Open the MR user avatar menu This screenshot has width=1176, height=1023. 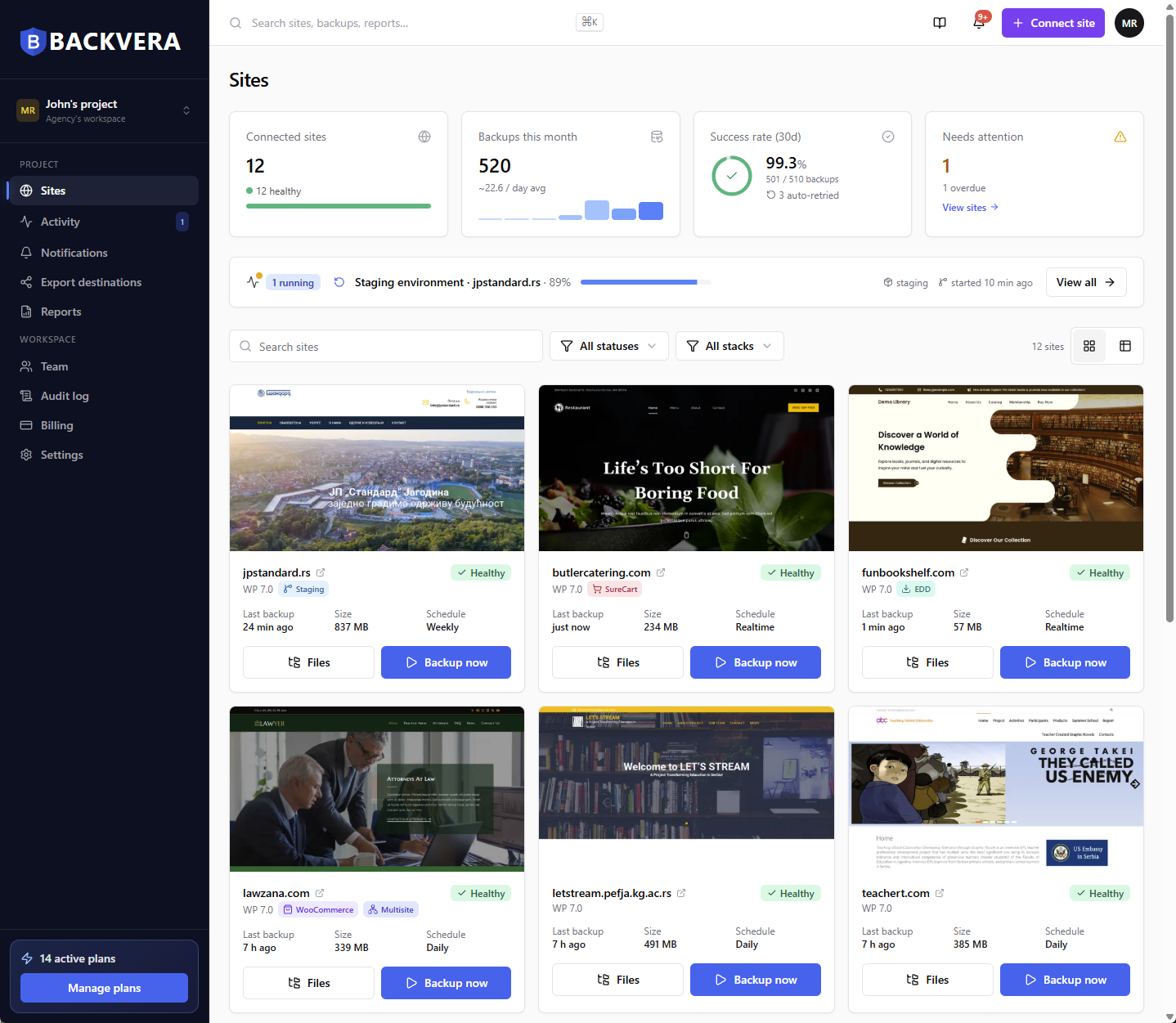[1129, 23]
